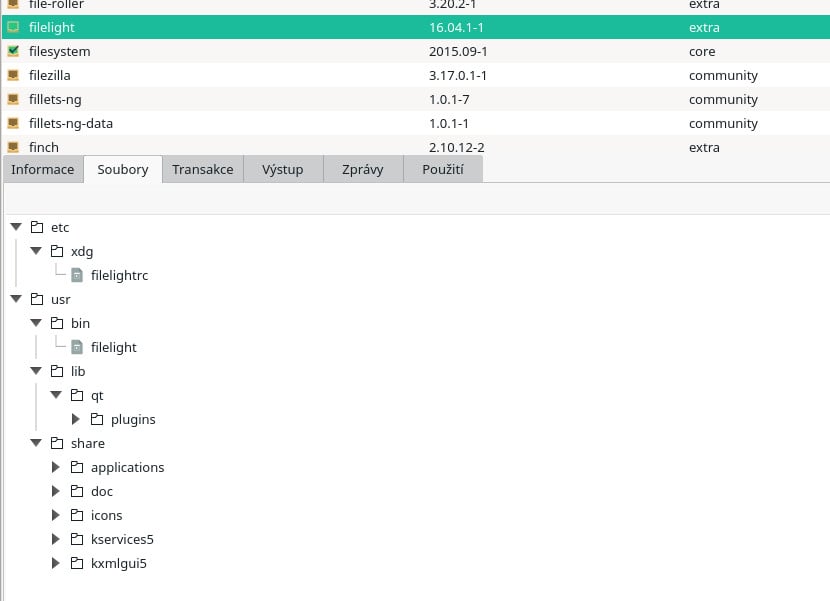The height and width of the screenshot is (601, 830).
Task: Click the finch package icon
Action: pos(14,147)
